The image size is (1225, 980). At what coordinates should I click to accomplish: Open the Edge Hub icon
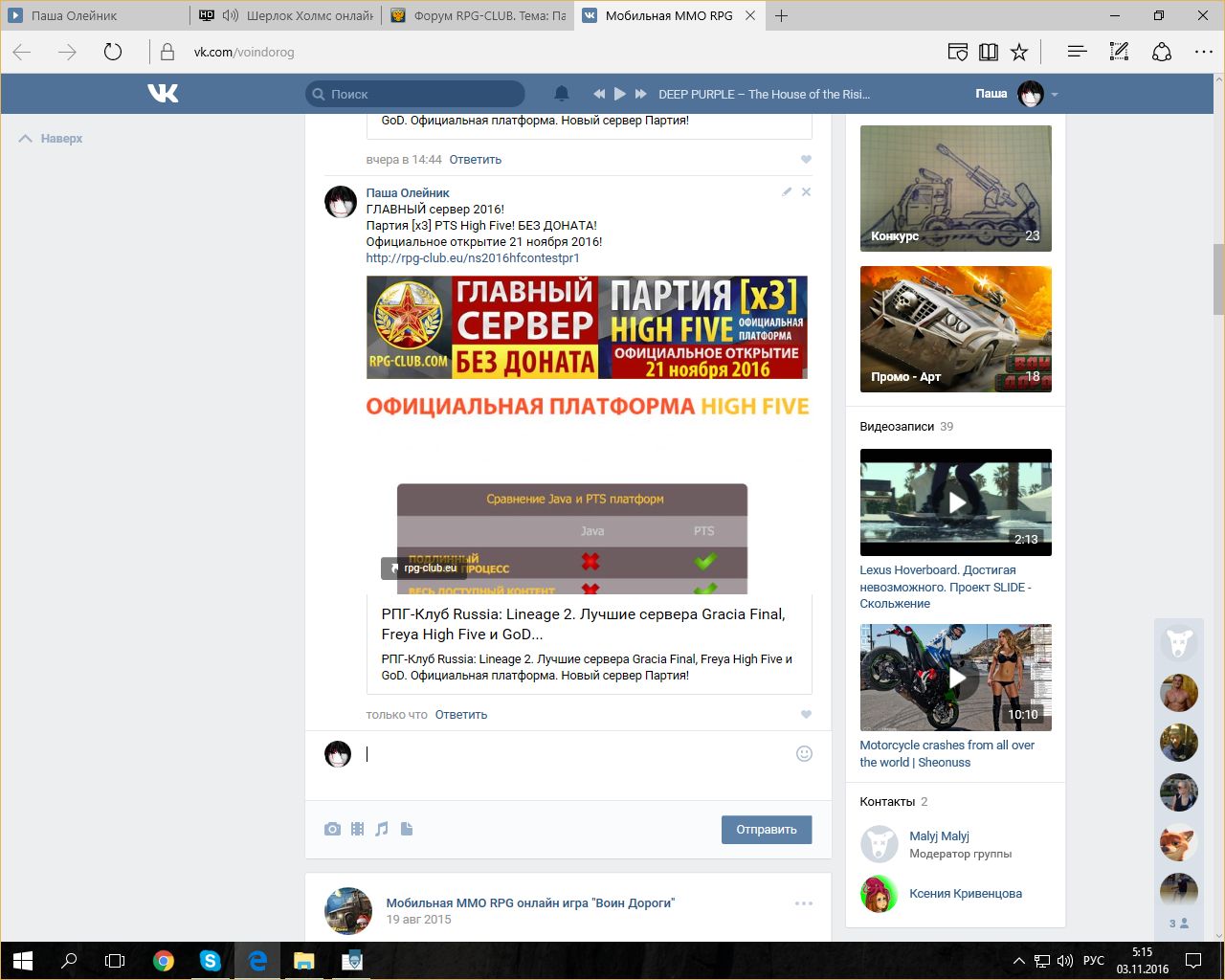tap(1077, 52)
